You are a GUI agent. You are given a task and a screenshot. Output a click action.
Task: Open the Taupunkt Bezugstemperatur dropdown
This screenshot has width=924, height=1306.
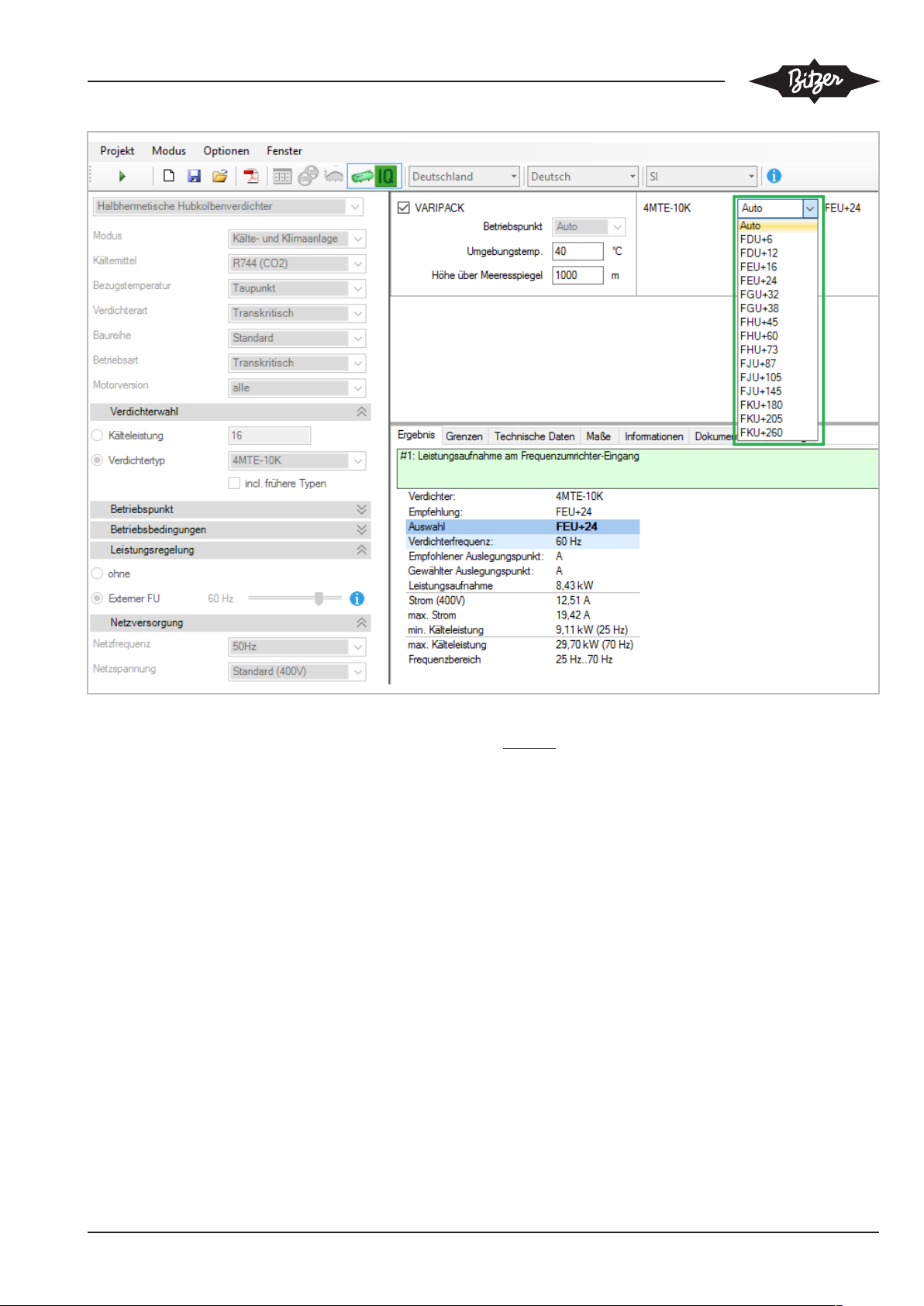click(297, 288)
